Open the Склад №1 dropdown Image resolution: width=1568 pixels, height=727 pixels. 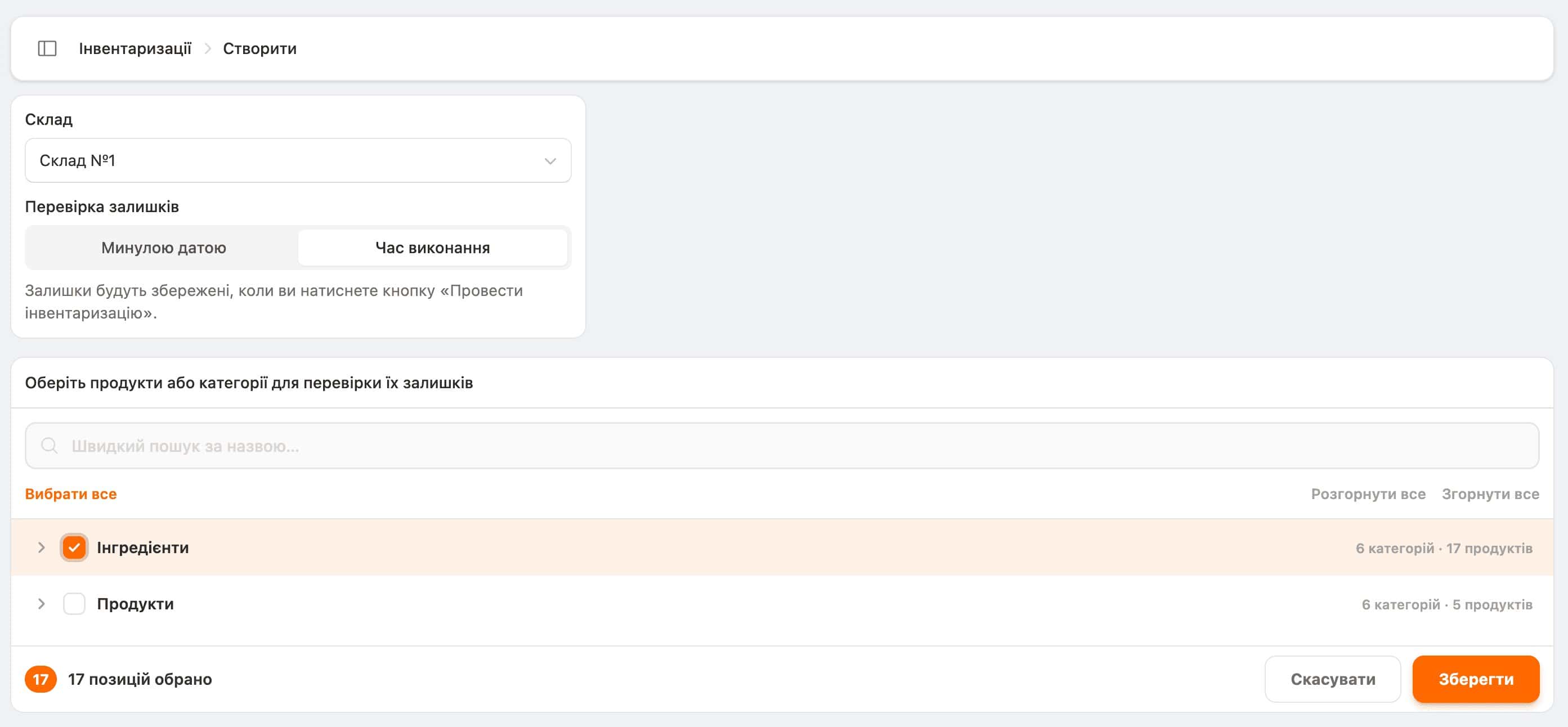pyautogui.click(x=298, y=160)
